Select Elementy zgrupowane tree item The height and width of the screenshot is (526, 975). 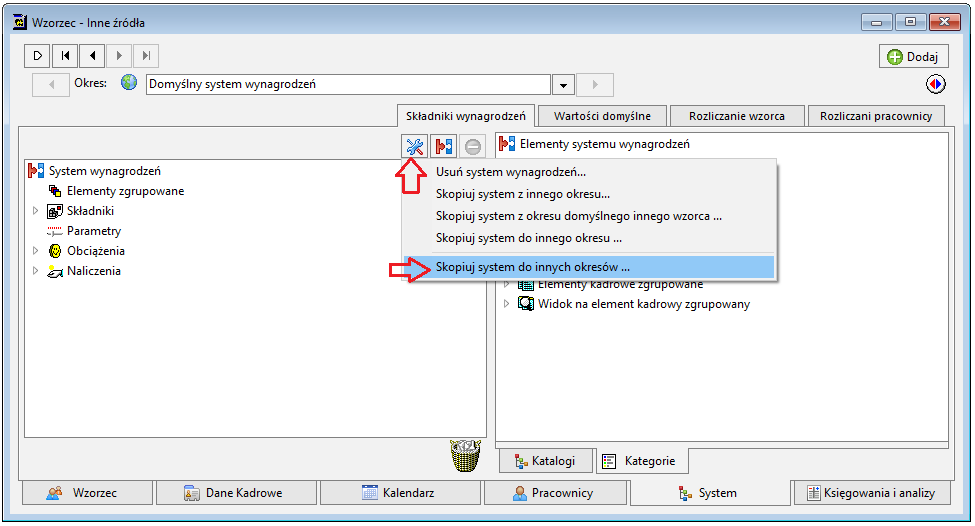pos(126,191)
